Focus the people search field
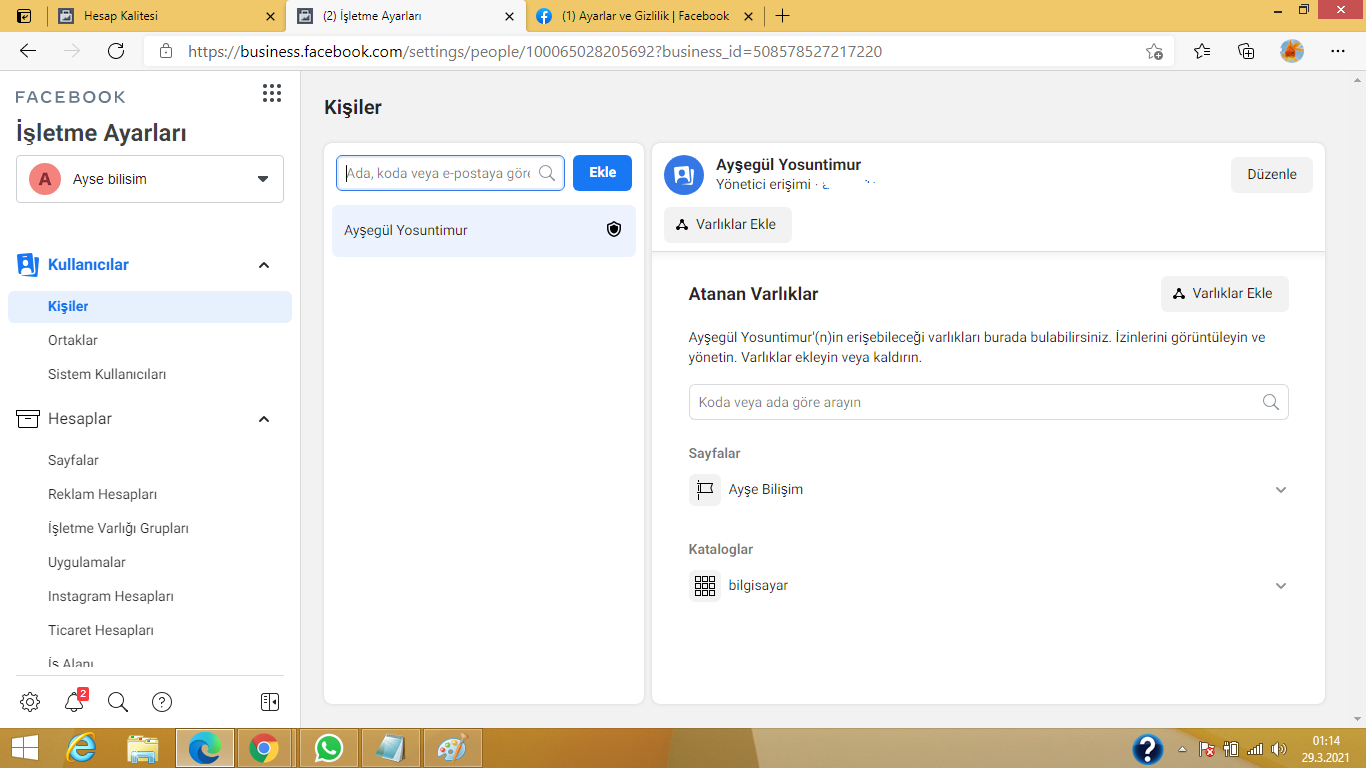This screenshot has height=768, width=1366. [450, 173]
